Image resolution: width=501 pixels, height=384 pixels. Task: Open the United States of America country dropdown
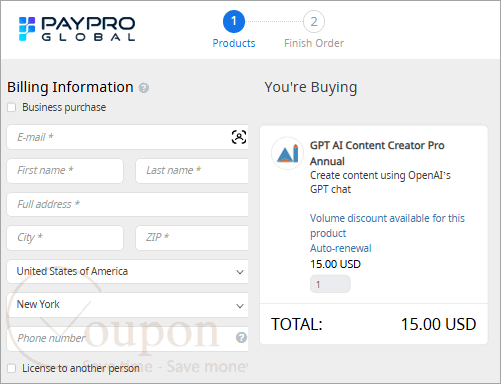[x=127, y=271]
